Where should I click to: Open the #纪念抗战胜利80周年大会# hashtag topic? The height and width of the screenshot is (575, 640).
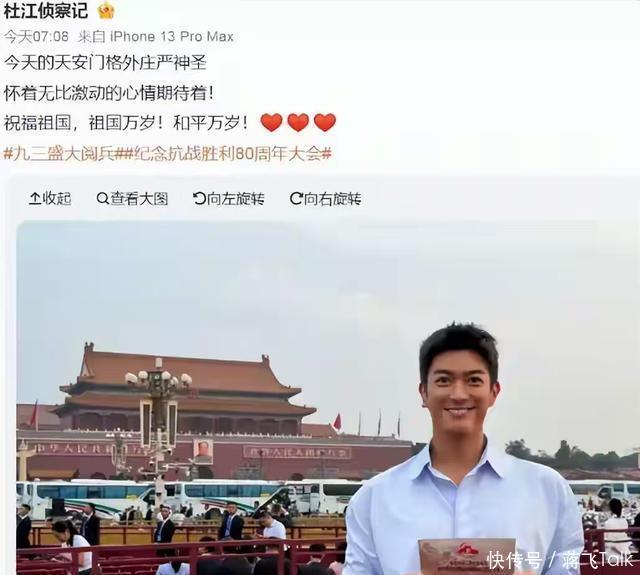tap(228, 154)
